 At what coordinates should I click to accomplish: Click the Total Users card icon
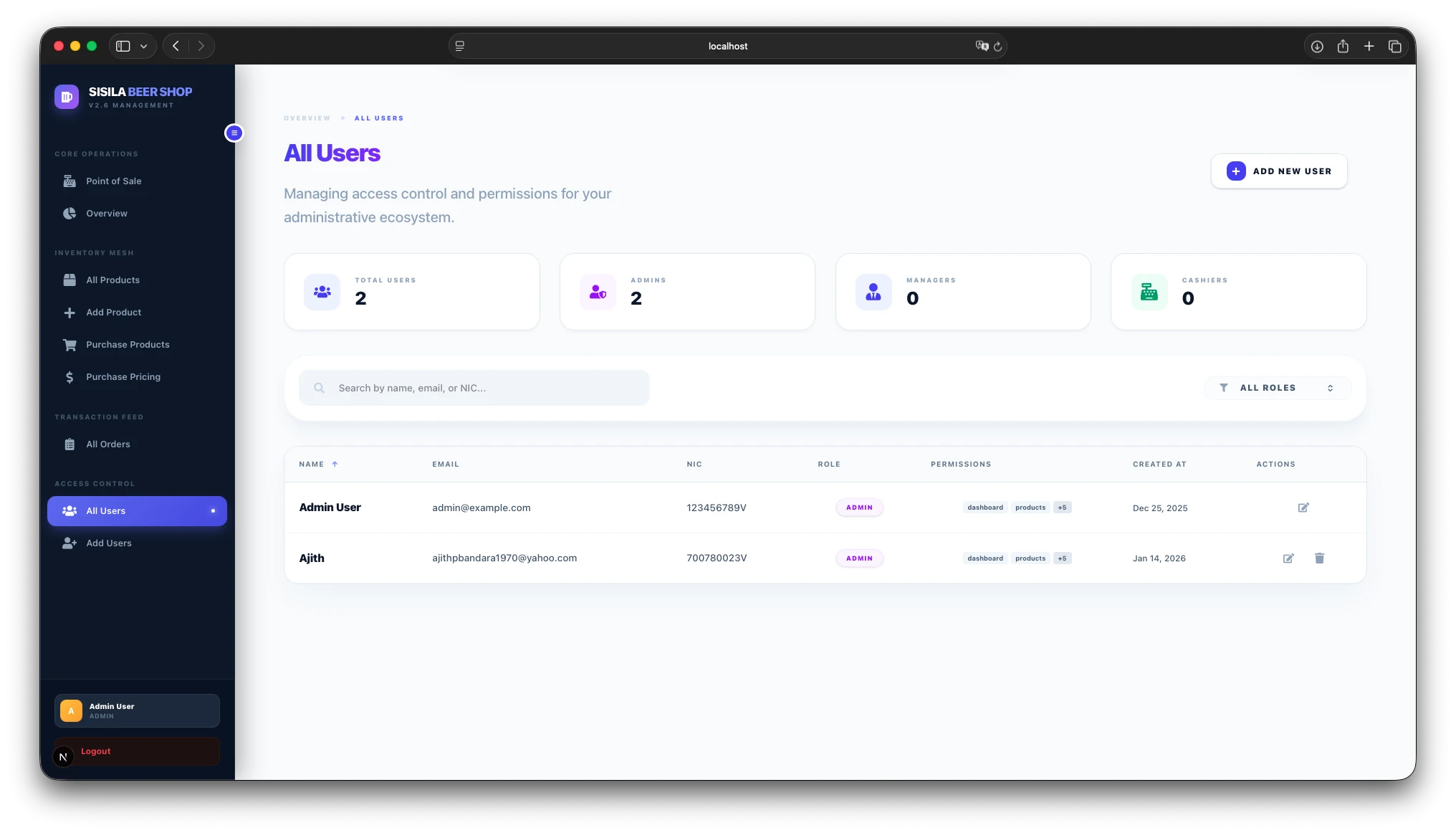[322, 292]
